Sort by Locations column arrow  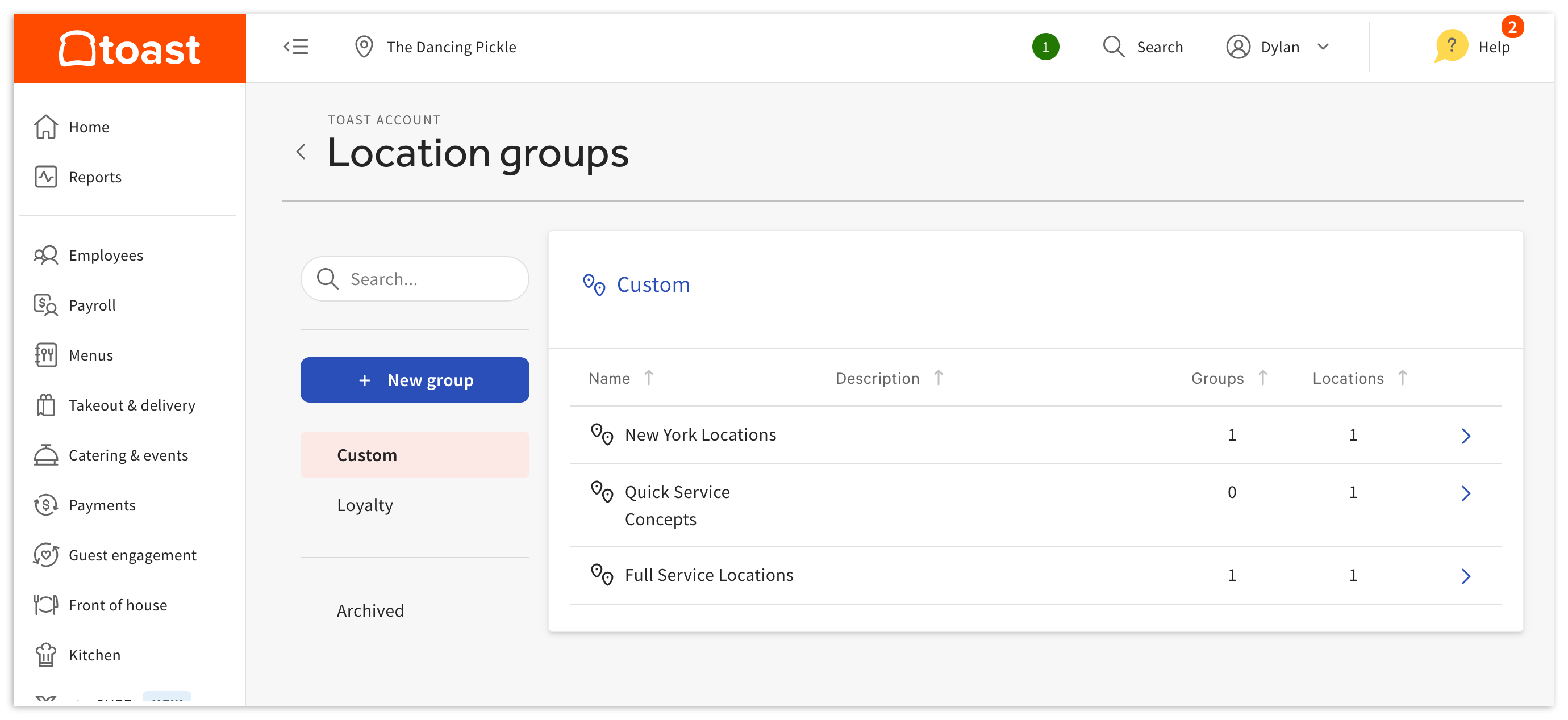(1403, 378)
